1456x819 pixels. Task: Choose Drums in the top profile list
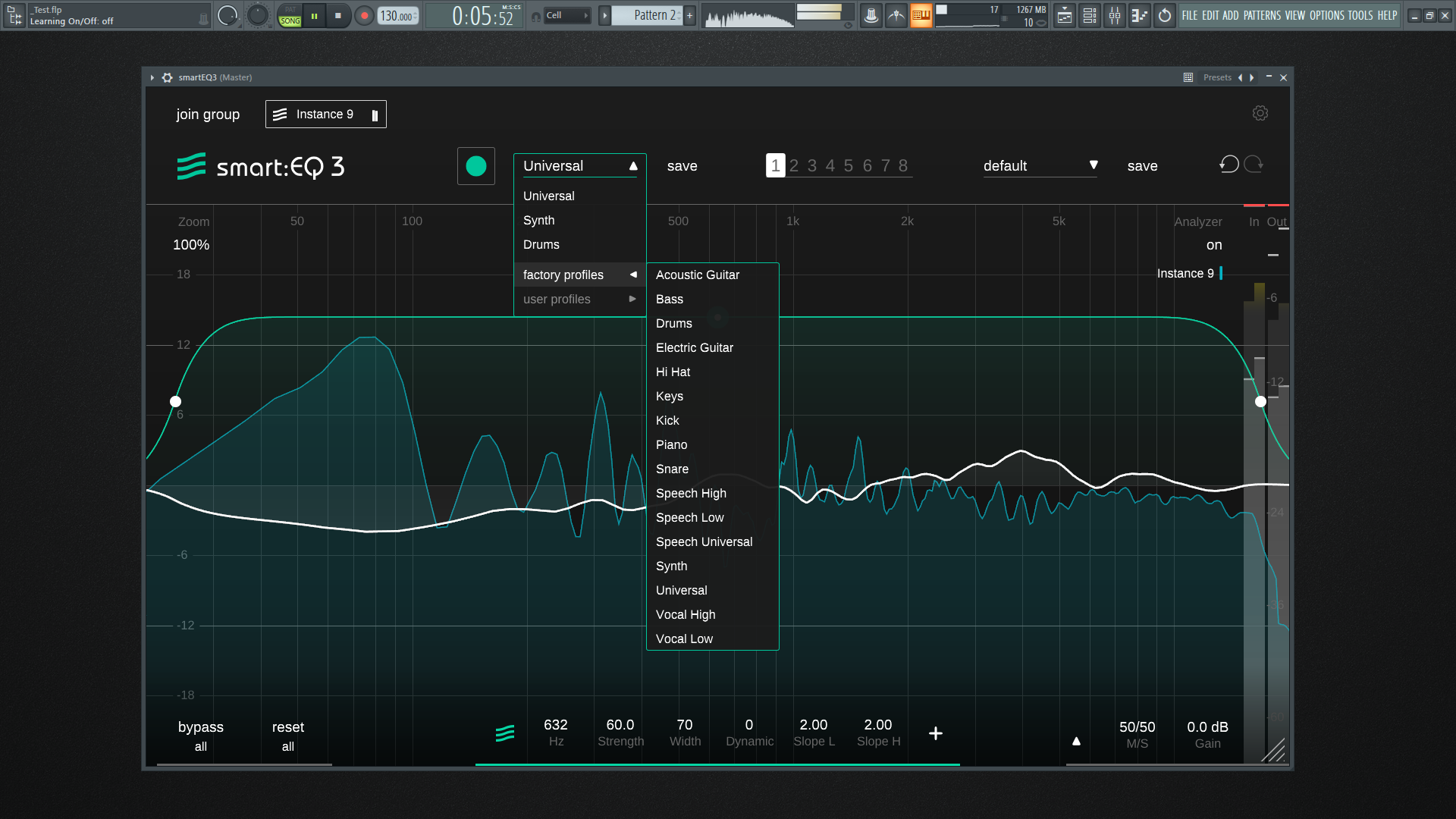point(541,244)
